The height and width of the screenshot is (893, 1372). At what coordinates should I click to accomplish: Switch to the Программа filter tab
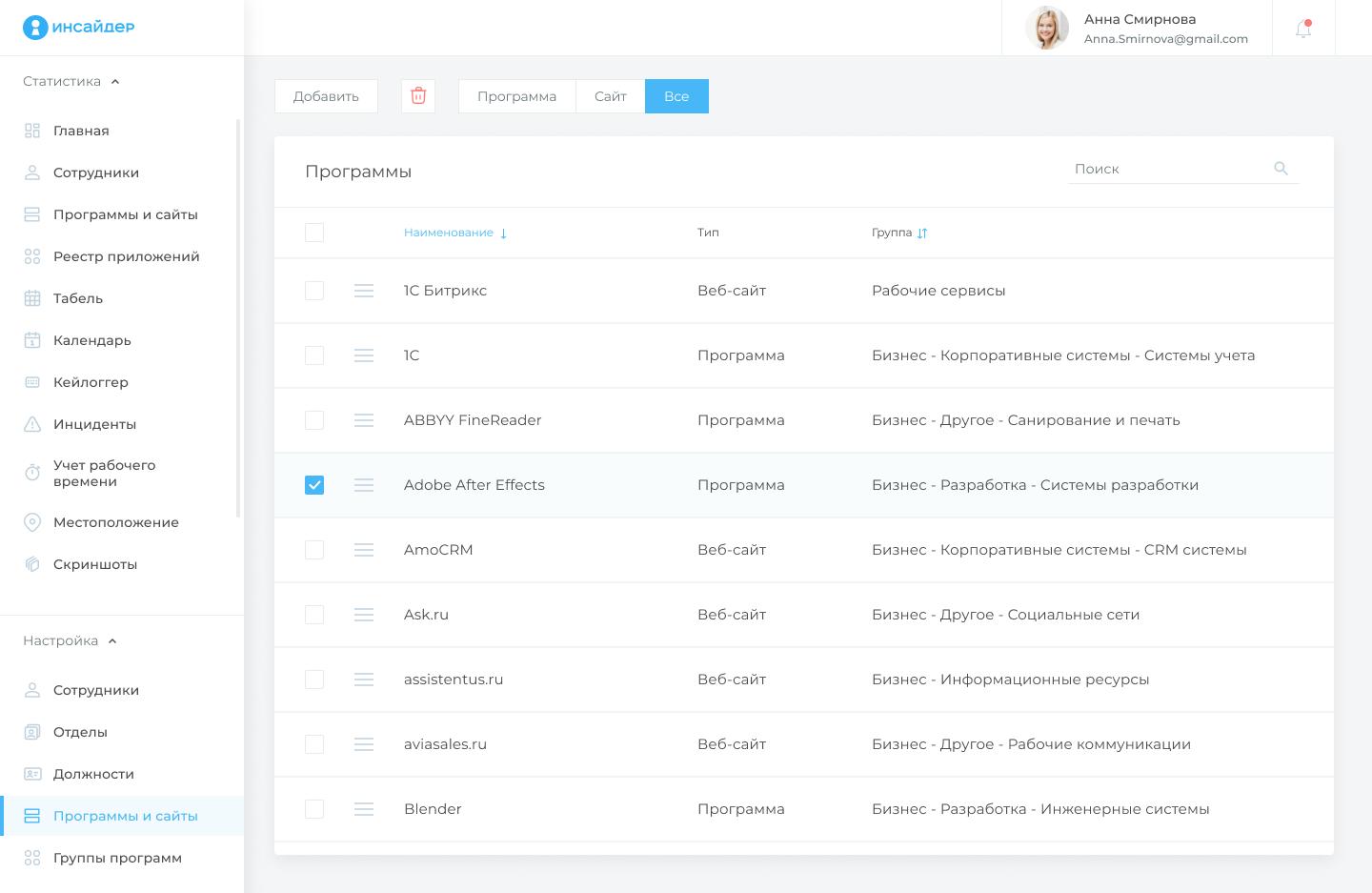tap(517, 95)
